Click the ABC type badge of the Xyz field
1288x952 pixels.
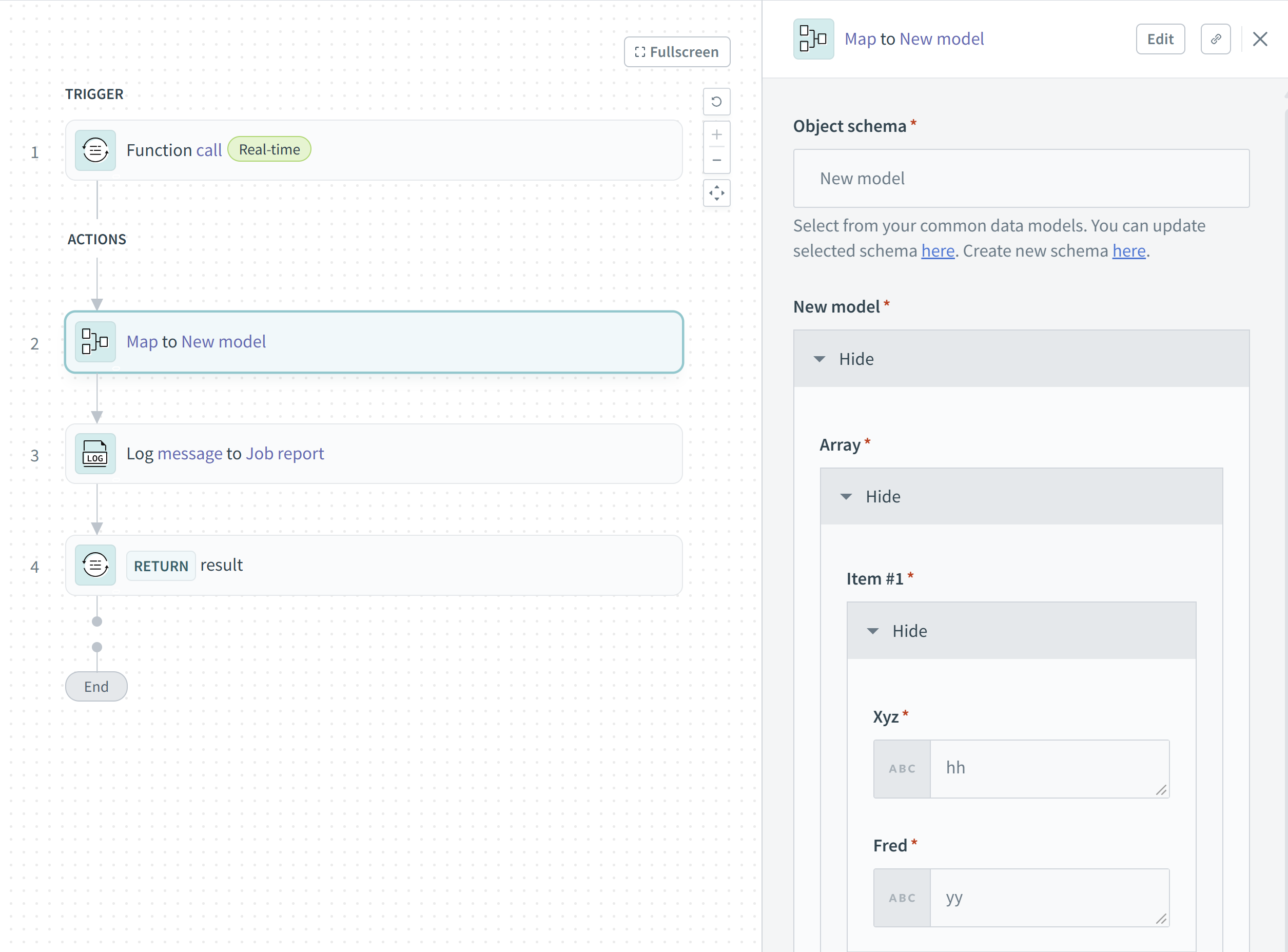point(902,769)
